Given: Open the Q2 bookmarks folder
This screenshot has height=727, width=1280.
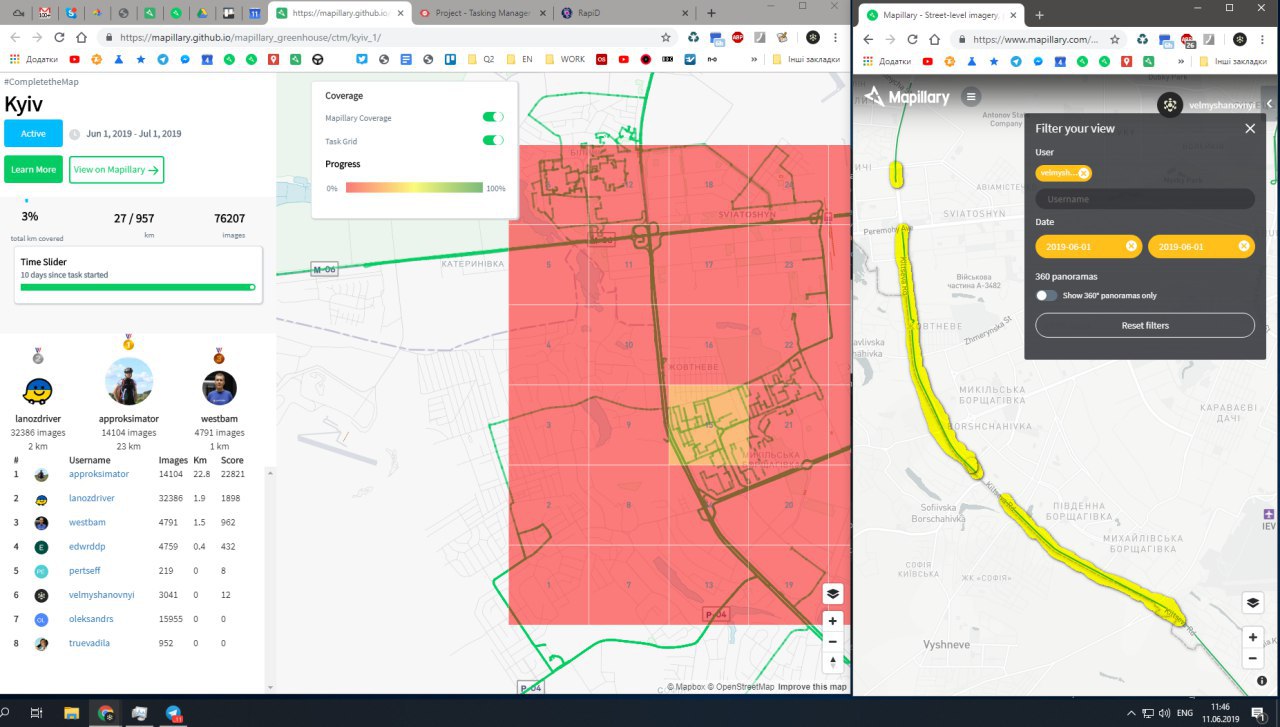Looking at the screenshot, I should tap(481, 59).
